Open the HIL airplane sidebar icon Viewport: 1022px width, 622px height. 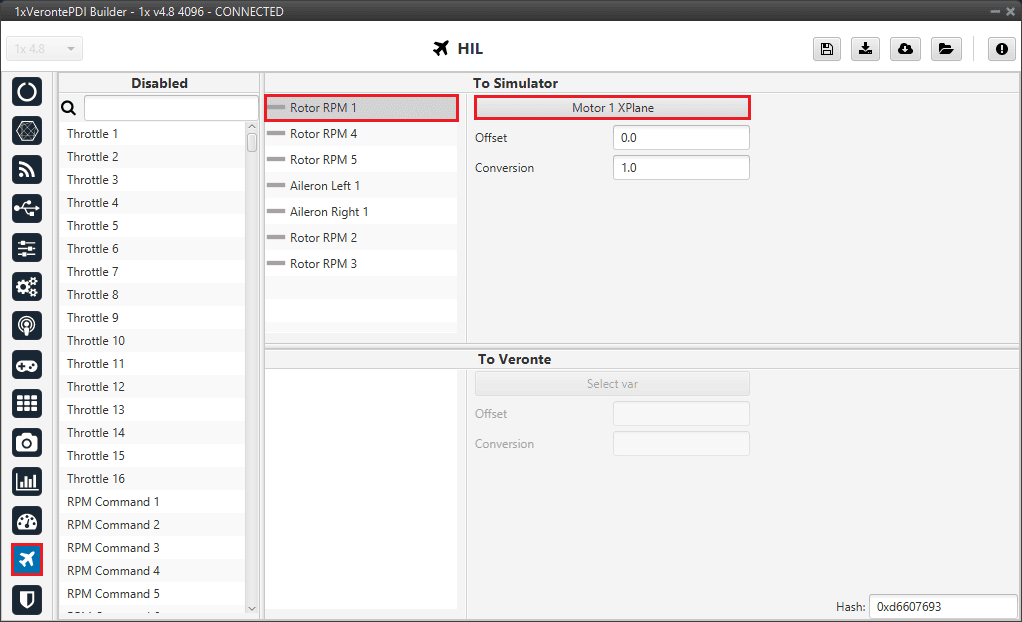coord(27,559)
